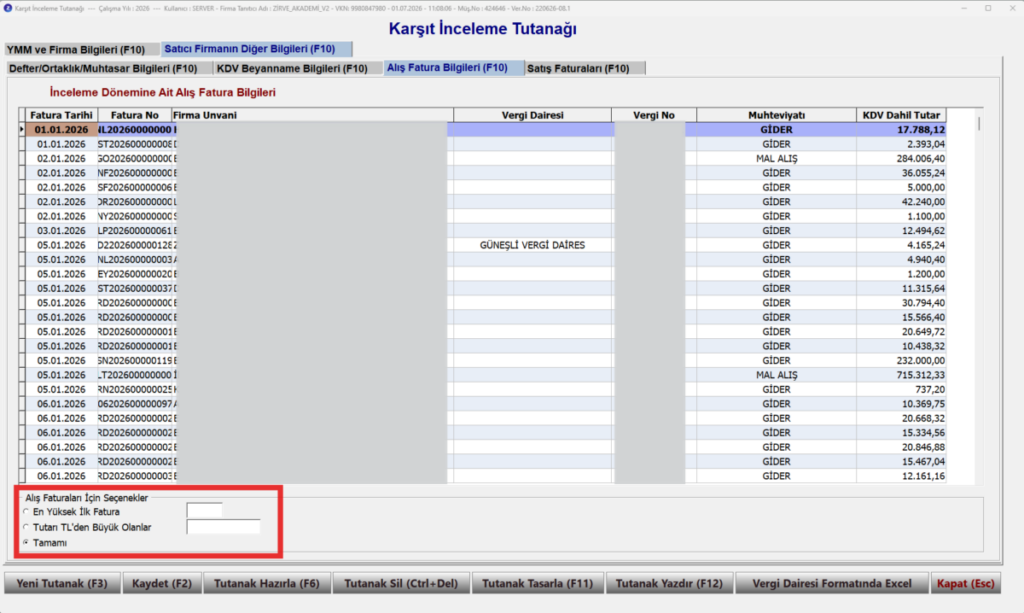Click the date 03.01.2026

tap(61, 231)
